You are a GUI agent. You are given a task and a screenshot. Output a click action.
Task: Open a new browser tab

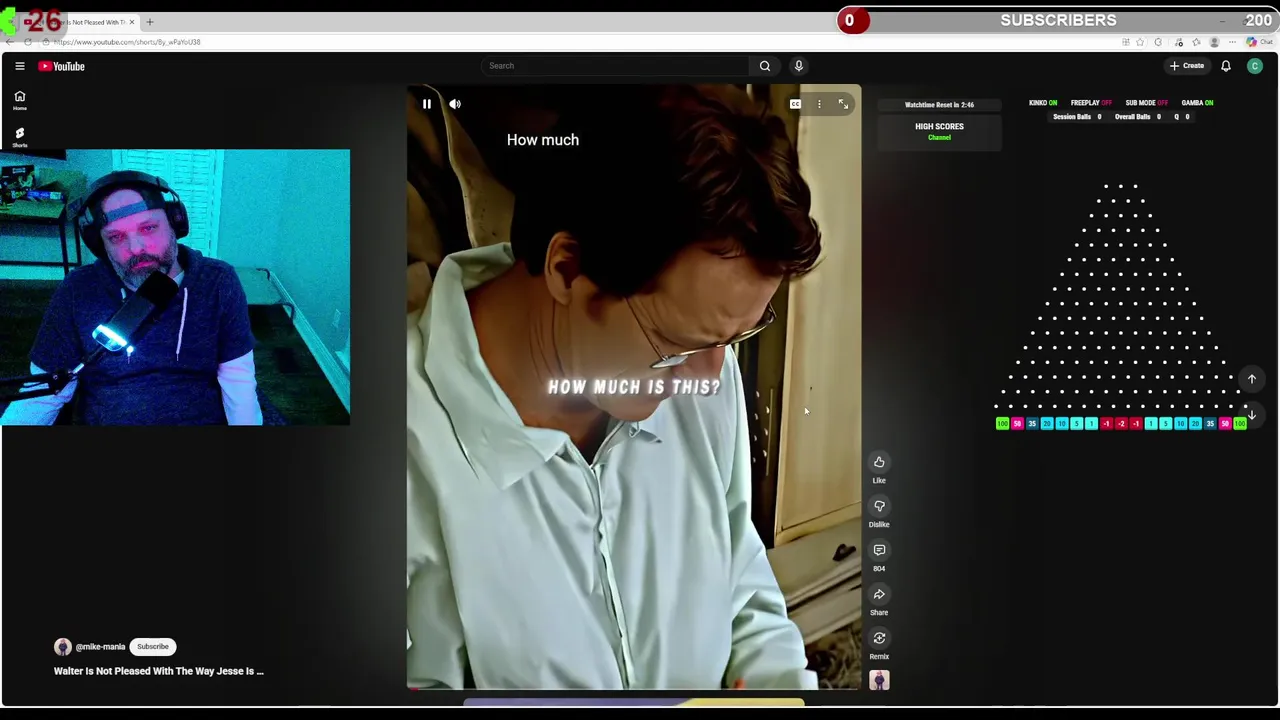[x=150, y=22]
